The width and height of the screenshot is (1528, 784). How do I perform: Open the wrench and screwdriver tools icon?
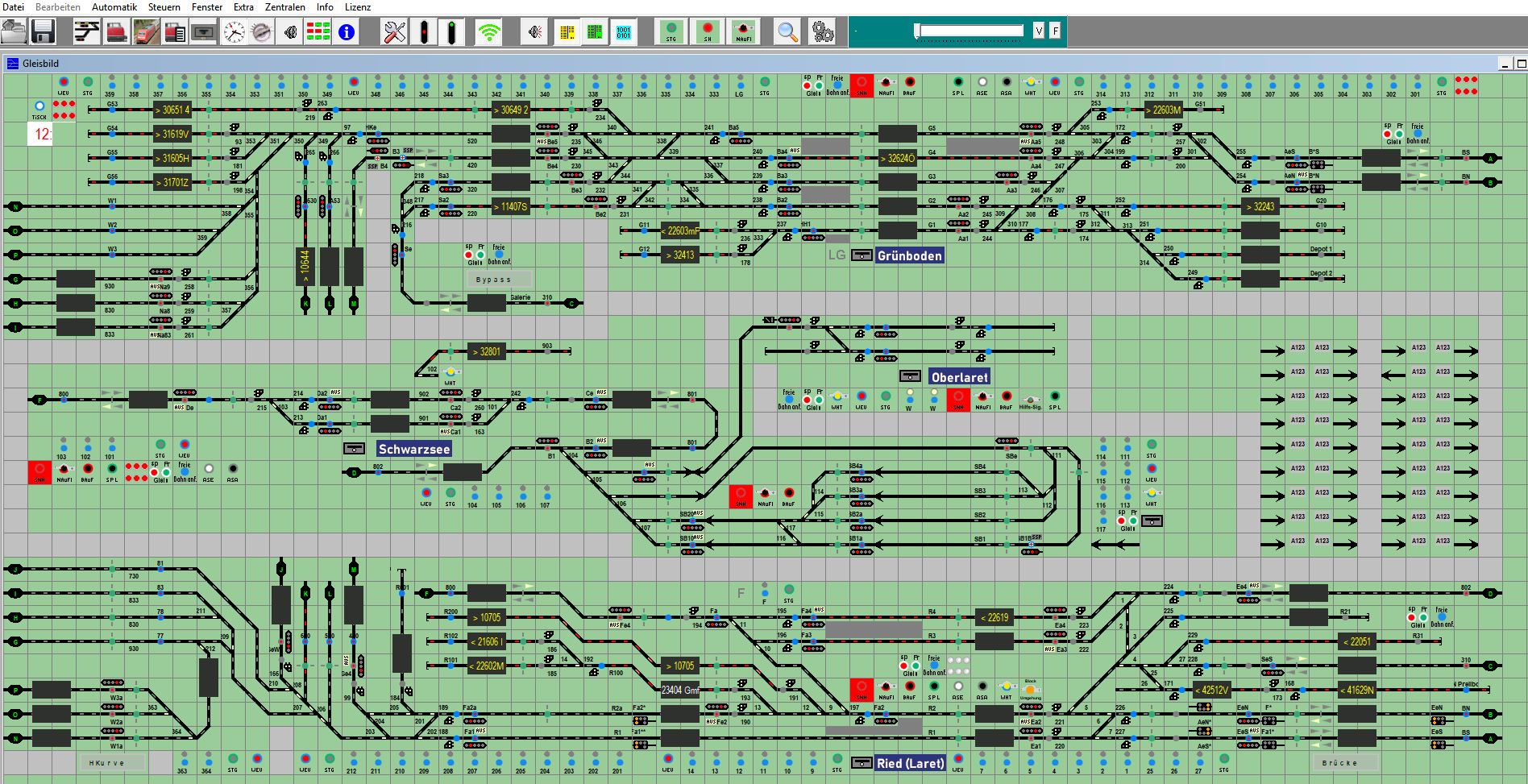point(394,32)
